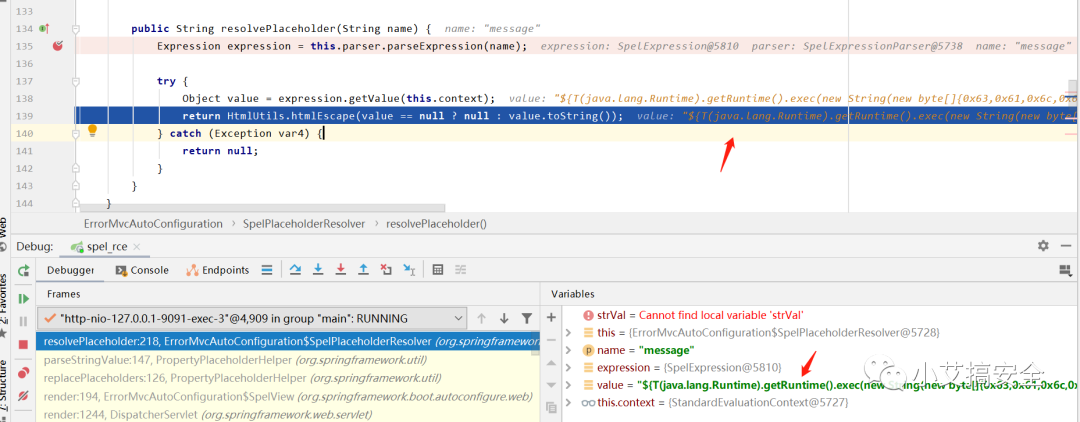Expand the 'value' variable node
The width and height of the screenshot is (1080, 422).
coord(568,385)
